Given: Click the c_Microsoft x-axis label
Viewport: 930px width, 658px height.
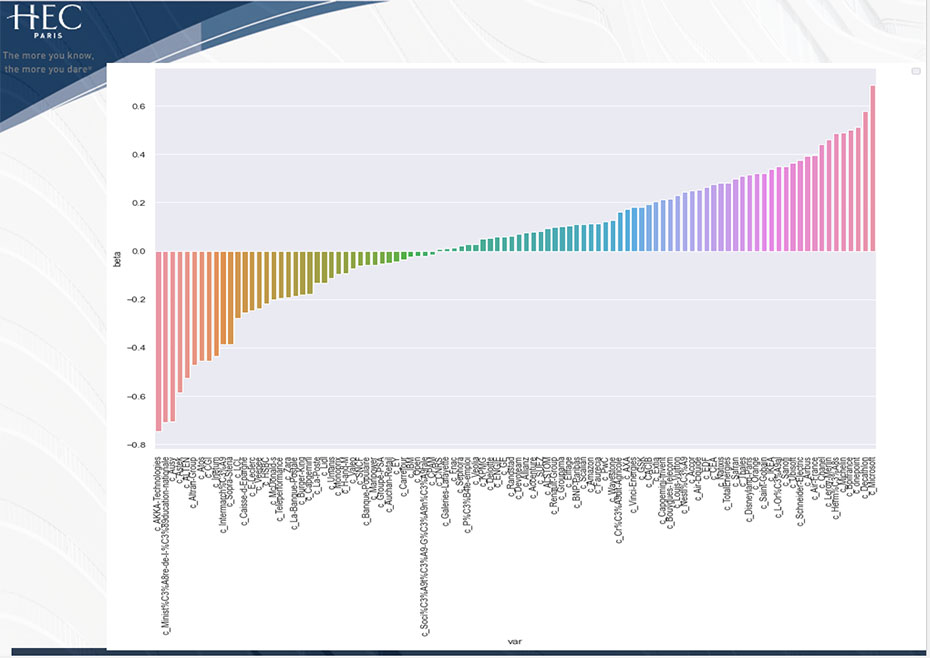Looking at the screenshot, I should click(x=873, y=477).
